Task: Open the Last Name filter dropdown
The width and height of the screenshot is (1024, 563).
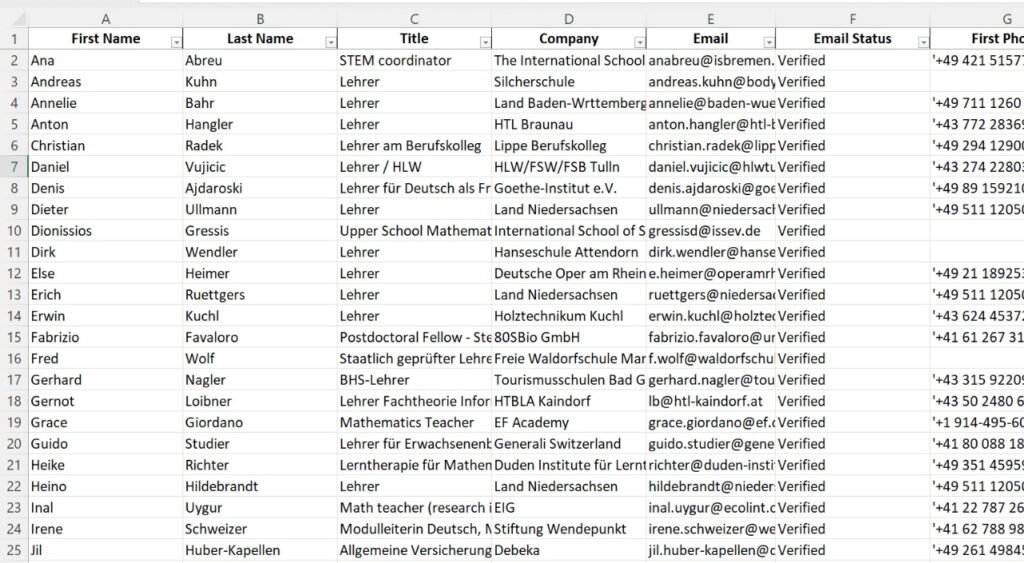Action: pyautogui.click(x=331, y=41)
